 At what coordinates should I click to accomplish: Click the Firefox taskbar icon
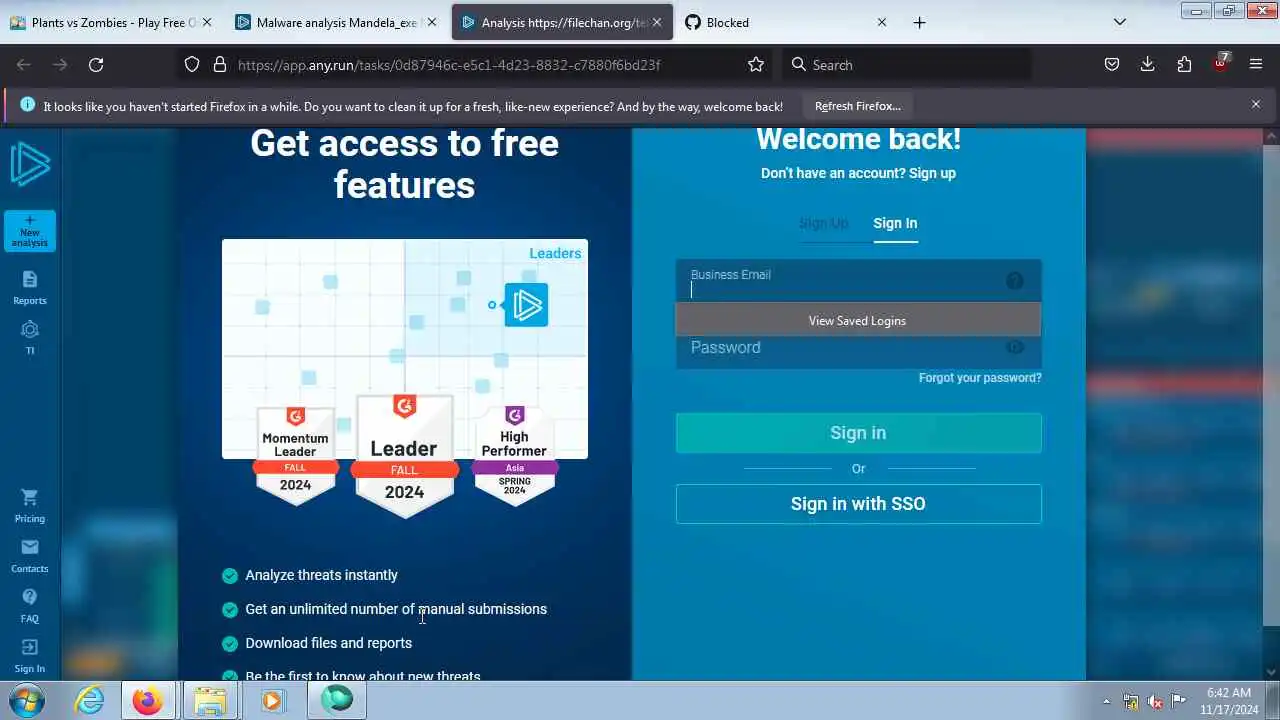pos(148,700)
